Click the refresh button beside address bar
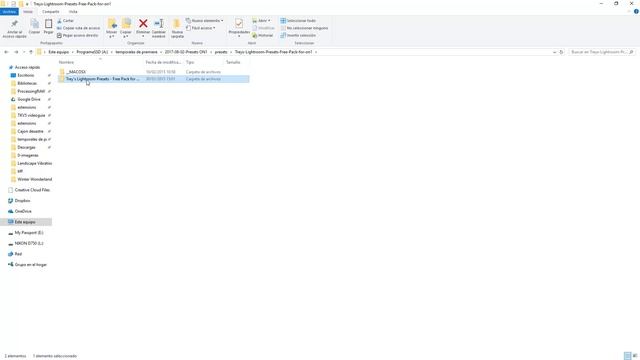640x360 pixels. (561, 52)
